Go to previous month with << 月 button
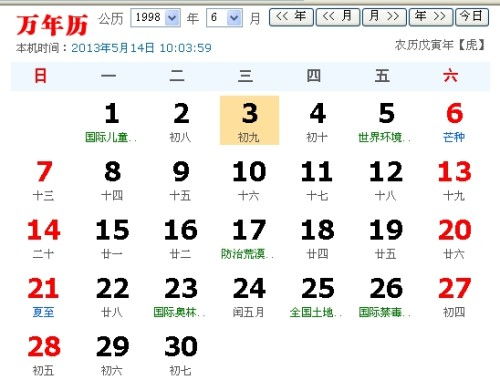 (x=338, y=17)
